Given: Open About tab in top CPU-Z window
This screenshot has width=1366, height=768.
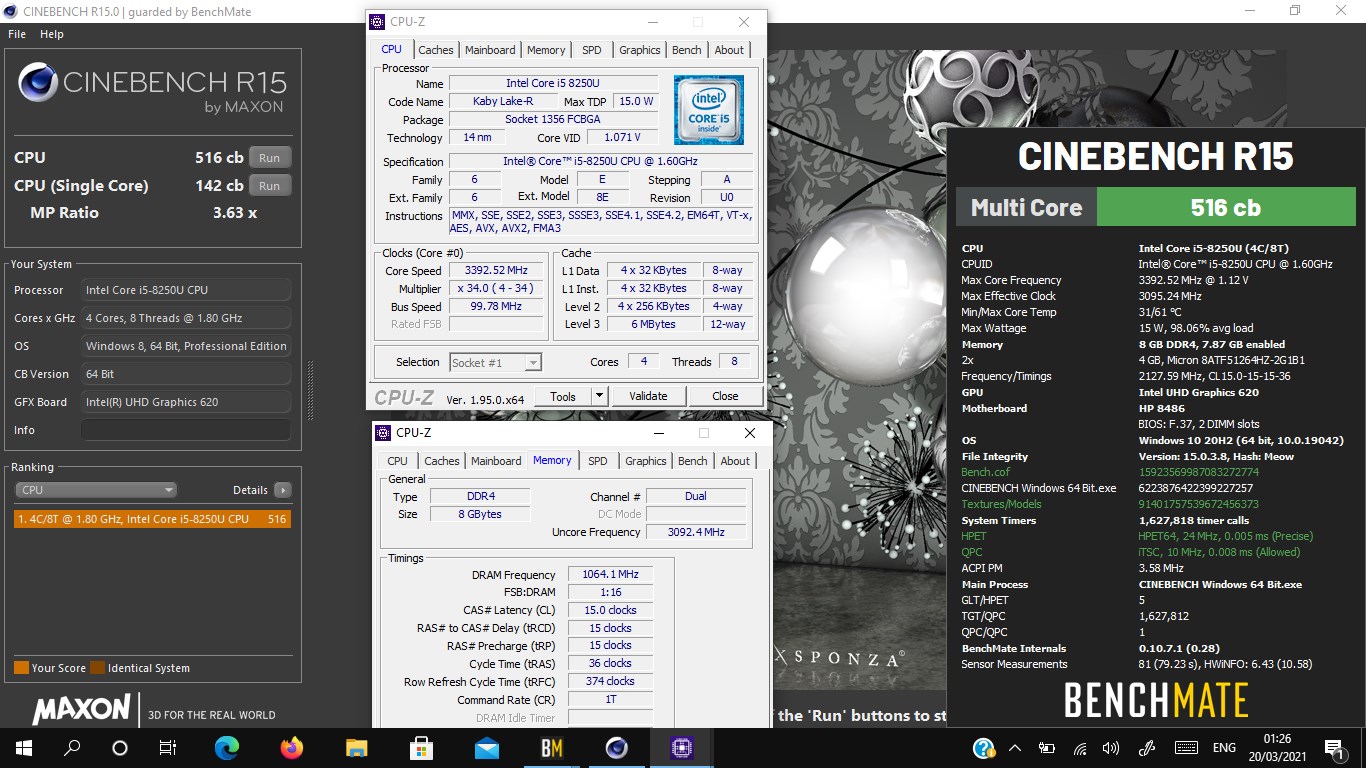Looking at the screenshot, I should tap(729, 50).
